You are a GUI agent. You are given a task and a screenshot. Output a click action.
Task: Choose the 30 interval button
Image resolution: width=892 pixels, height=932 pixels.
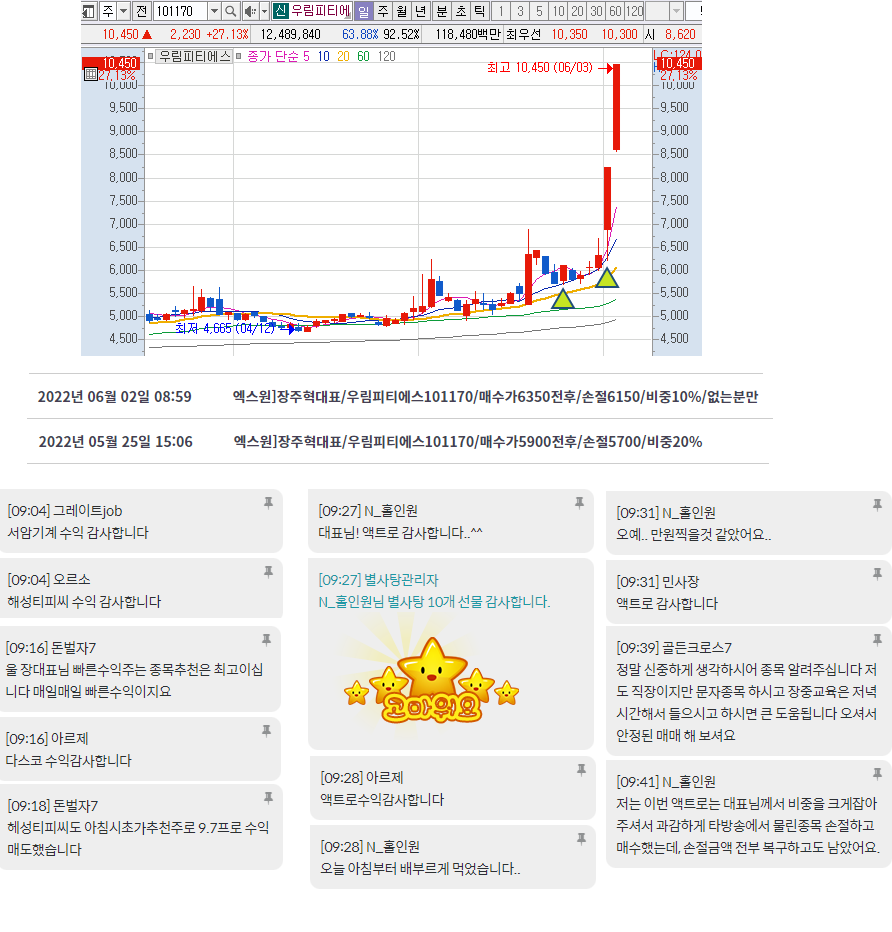[597, 11]
